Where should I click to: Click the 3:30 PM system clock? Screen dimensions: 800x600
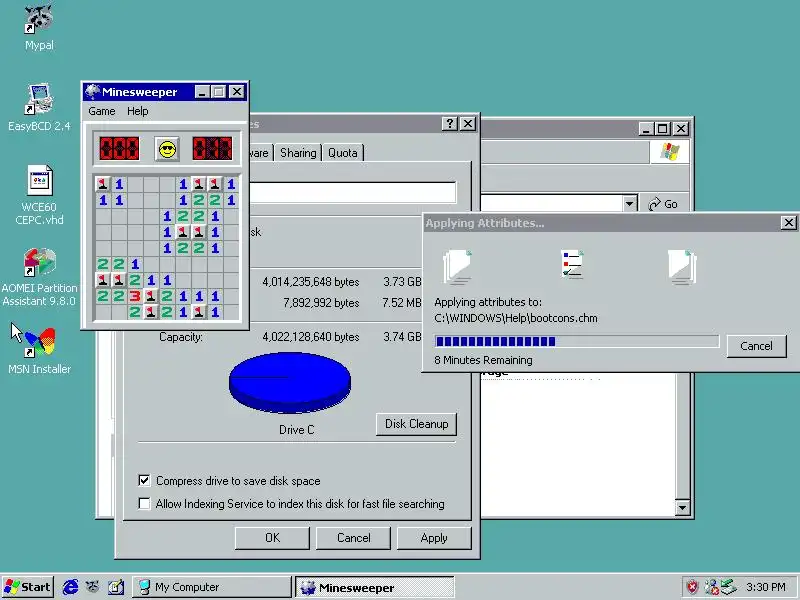point(765,587)
